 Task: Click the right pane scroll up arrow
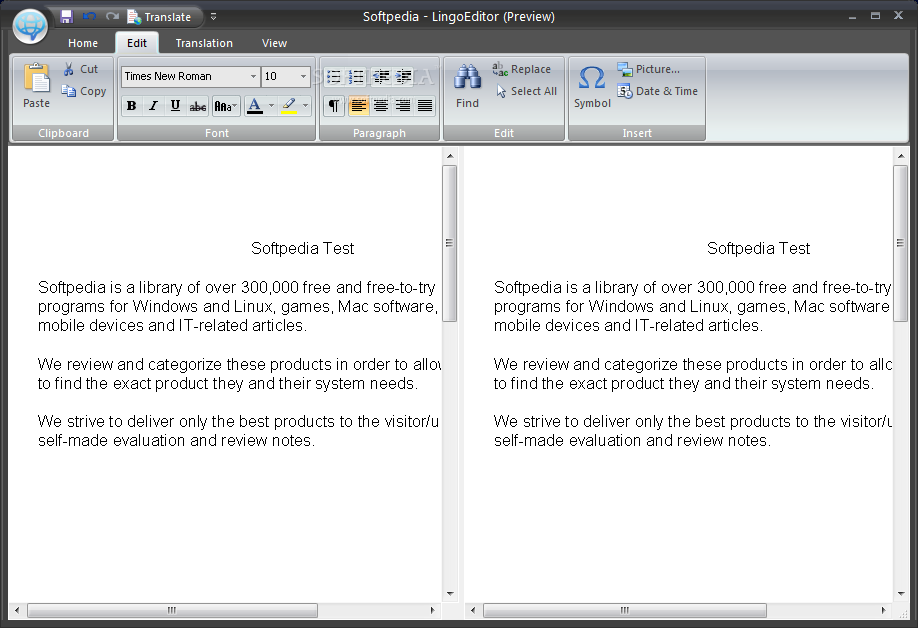(900, 156)
